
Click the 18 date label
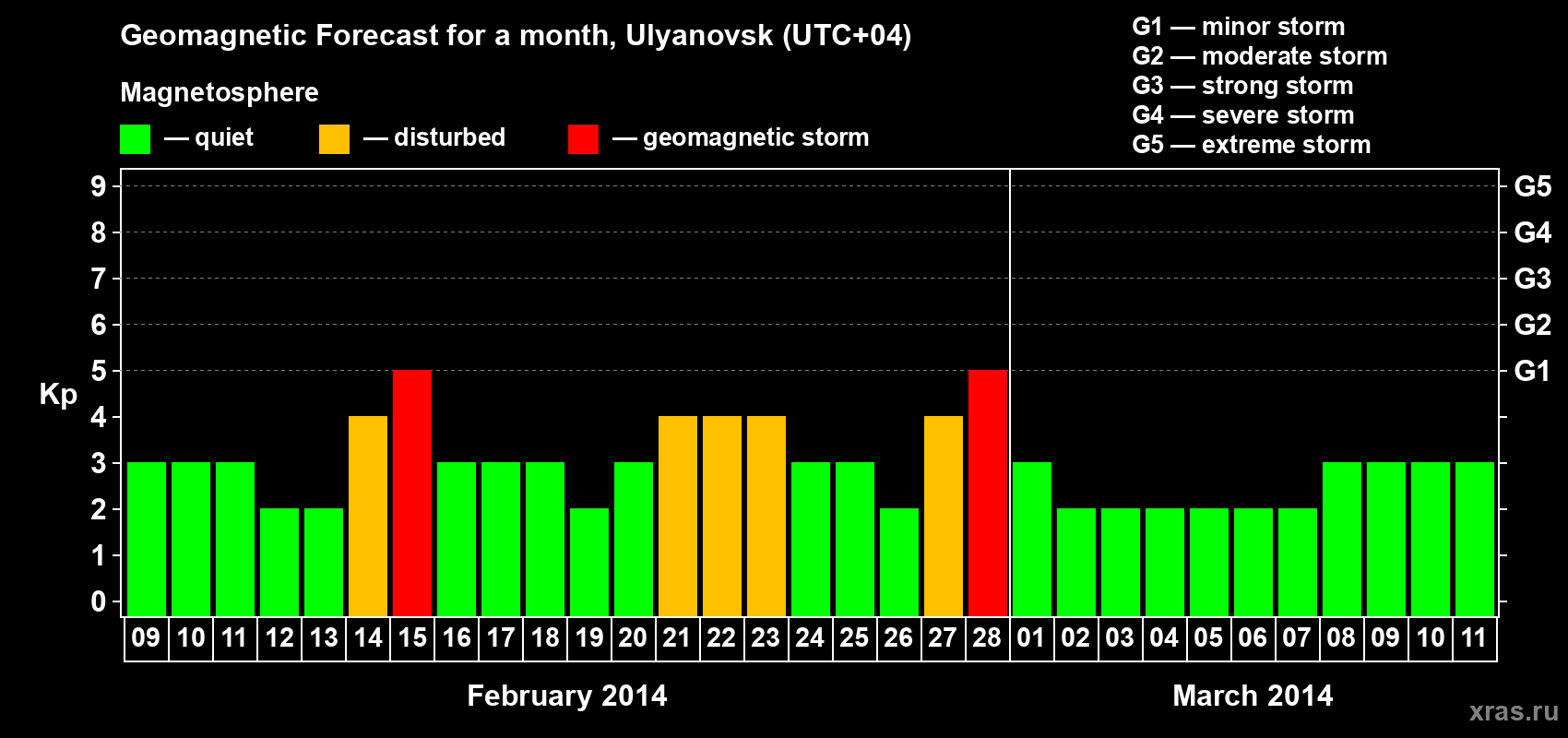click(x=545, y=638)
